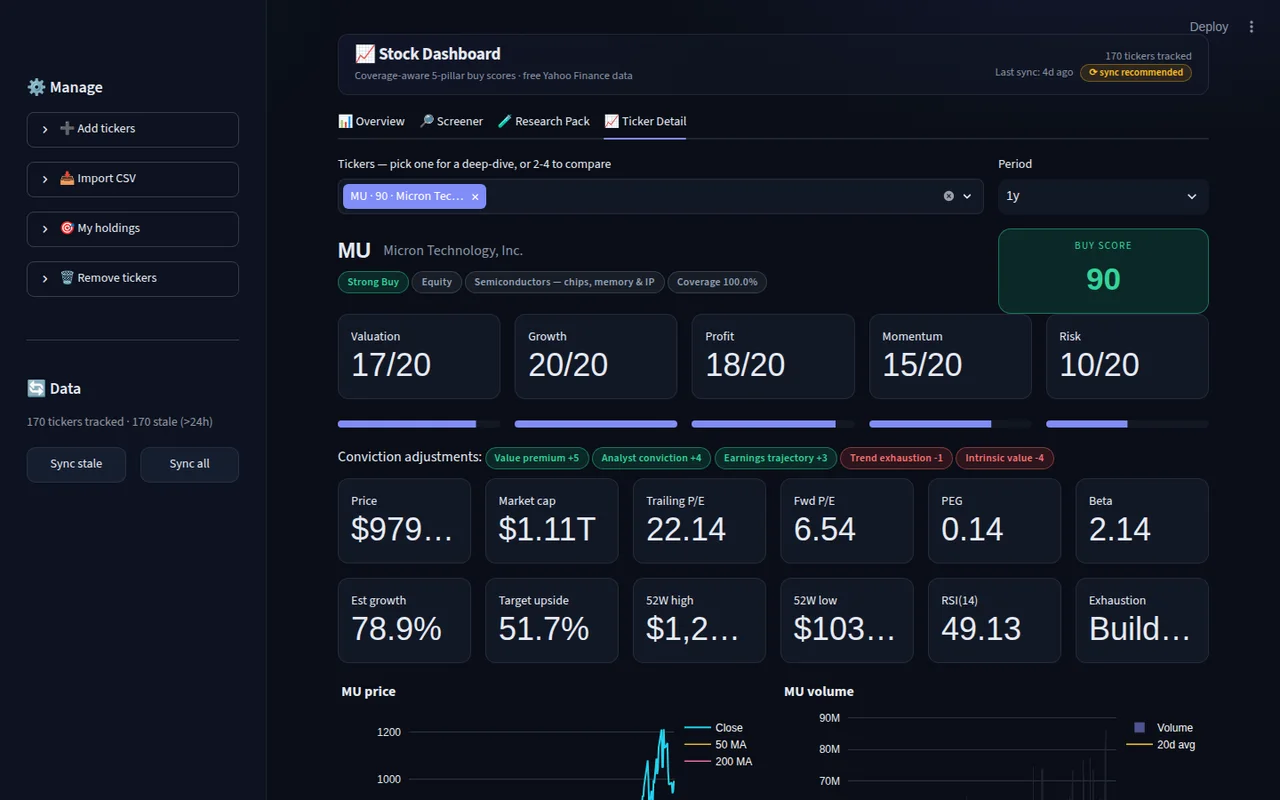Click the Est growth 78.9% card
Viewport: 1280px width, 800px height.
(x=404, y=621)
